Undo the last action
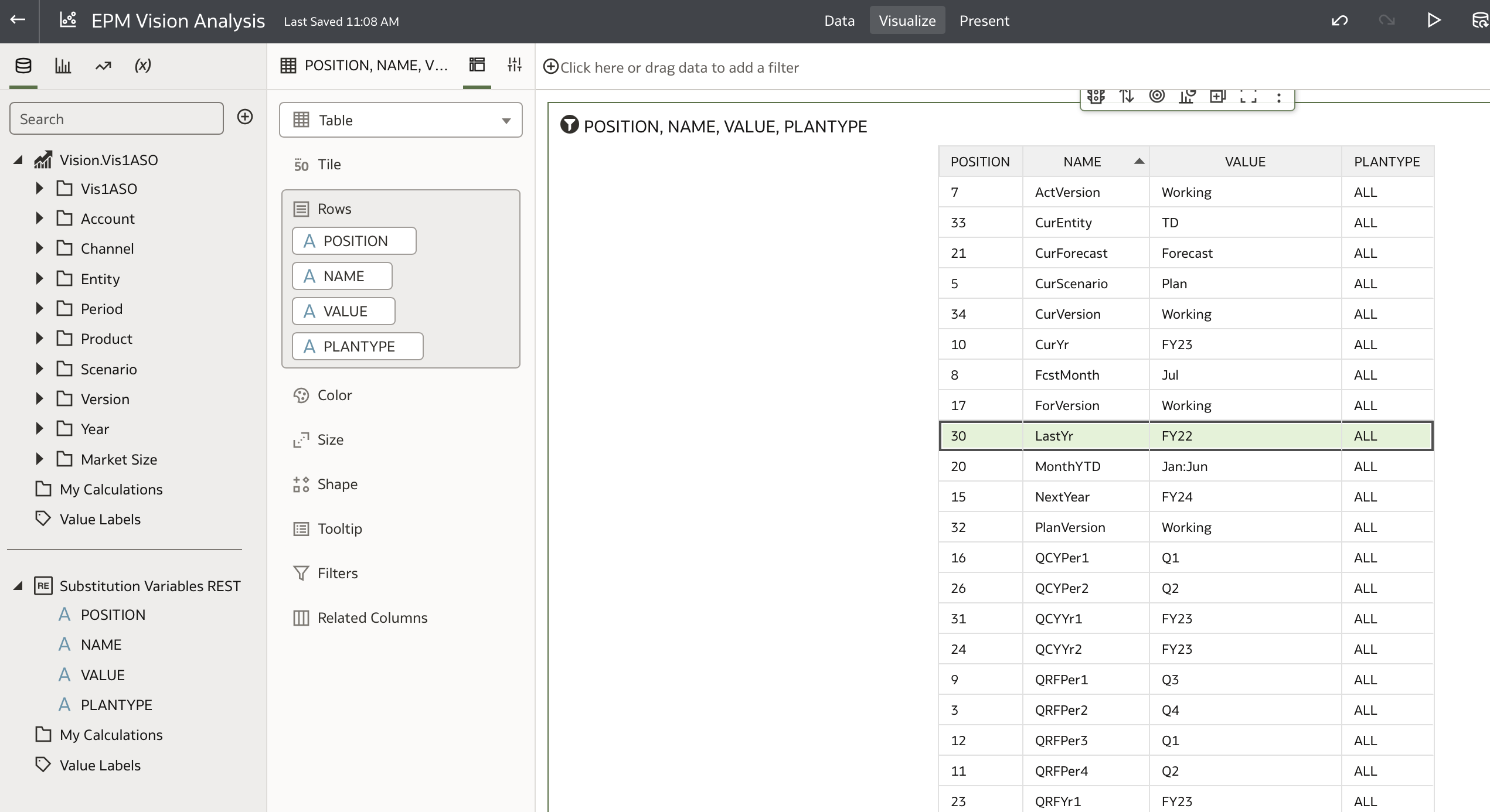 tap(1340, 21)
